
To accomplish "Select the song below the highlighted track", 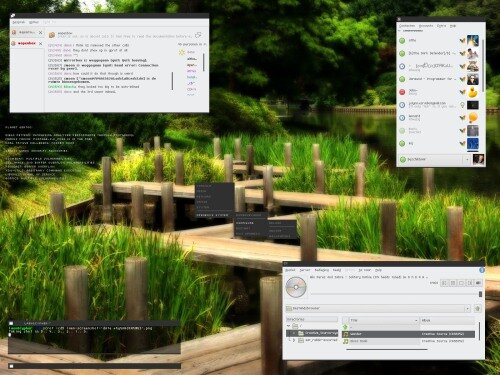I will 408,341.
